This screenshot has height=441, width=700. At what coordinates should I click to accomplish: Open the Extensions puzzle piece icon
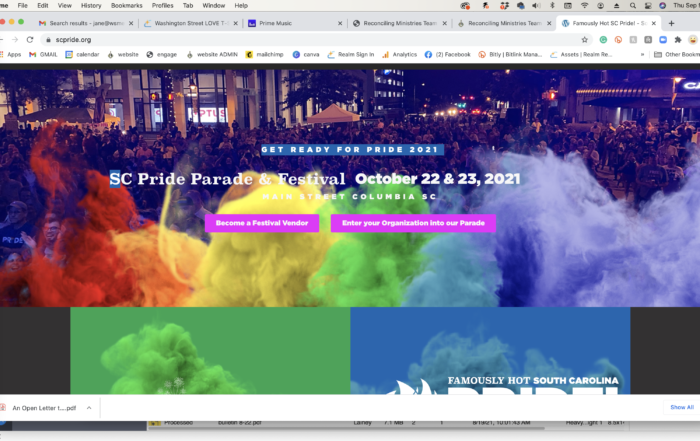click(x=678, y=40)
